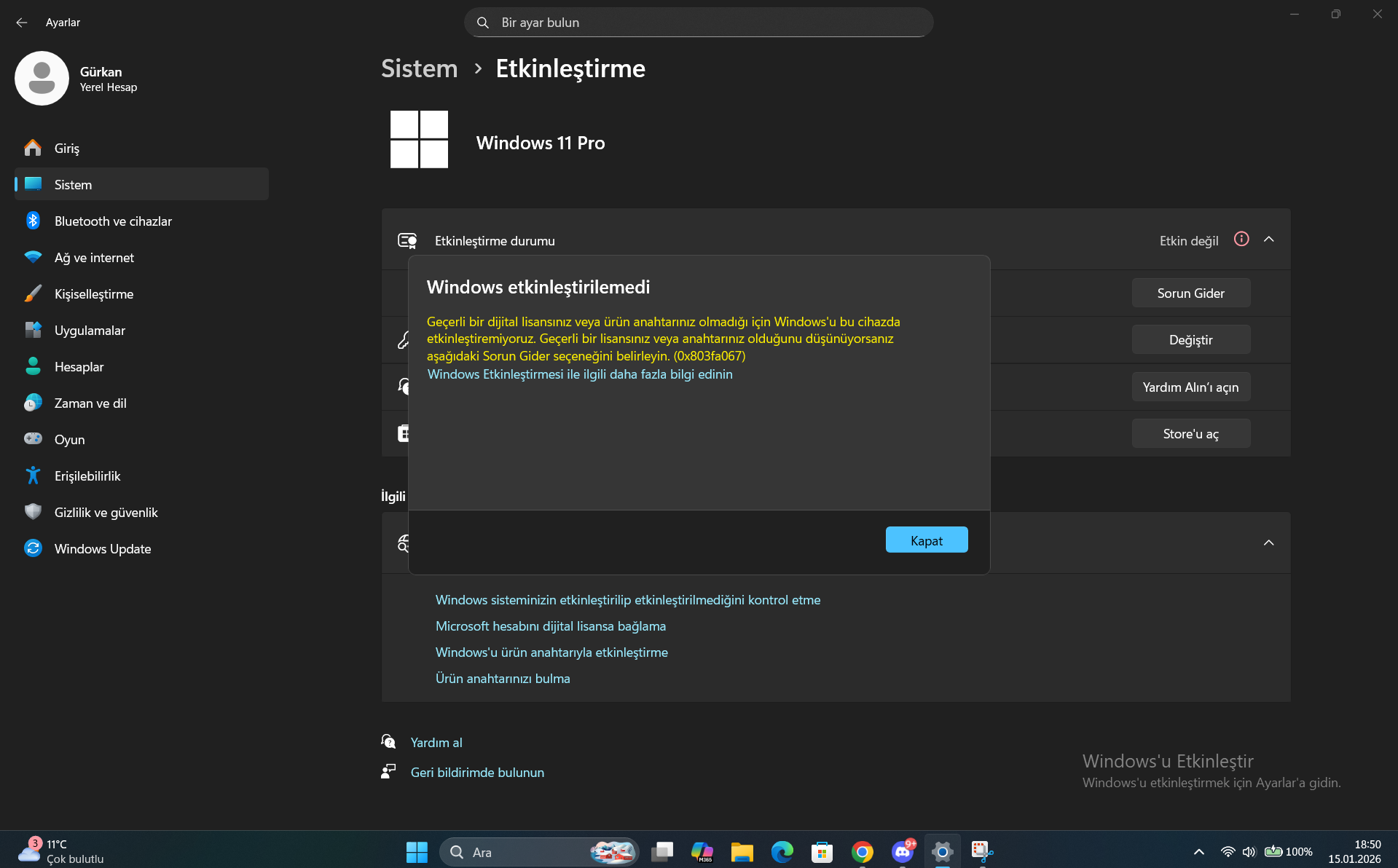This screenshot has width=1398, height=868.
Task: Click the Bluetooth icon in the sidebar
Action: [x=33, y=221]
